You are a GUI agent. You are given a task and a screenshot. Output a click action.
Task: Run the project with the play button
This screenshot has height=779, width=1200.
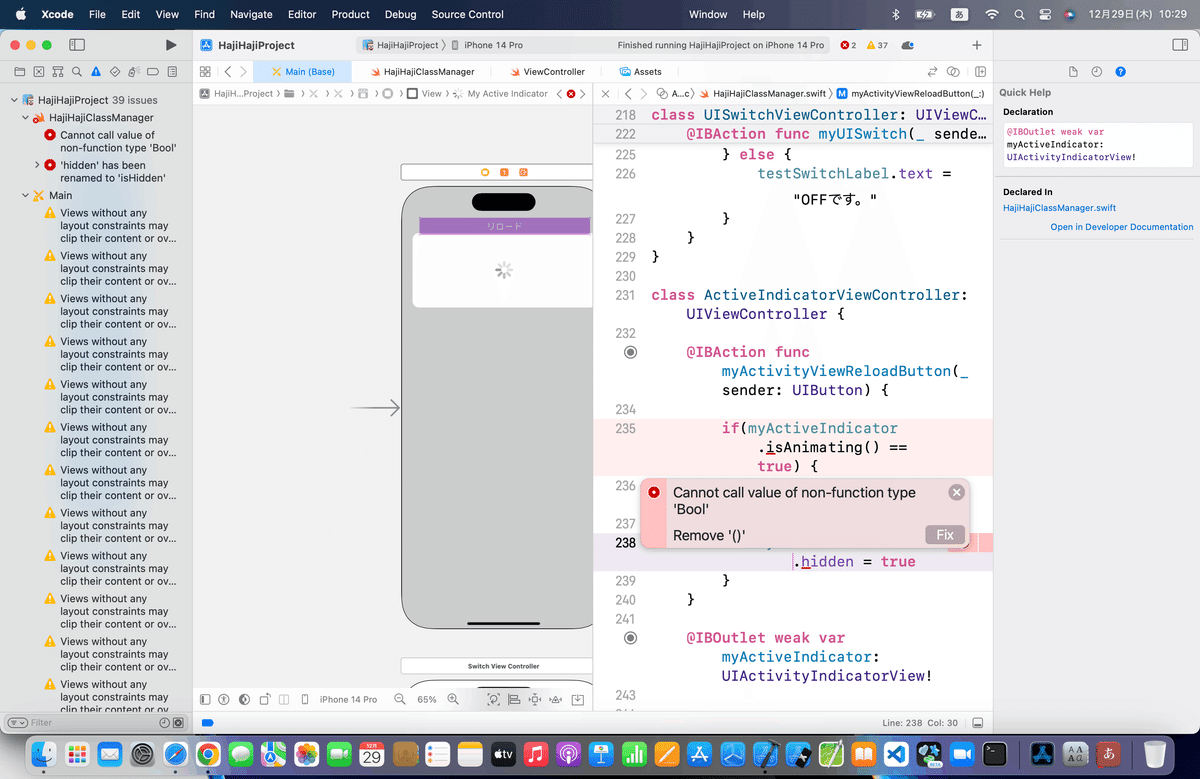171,45
